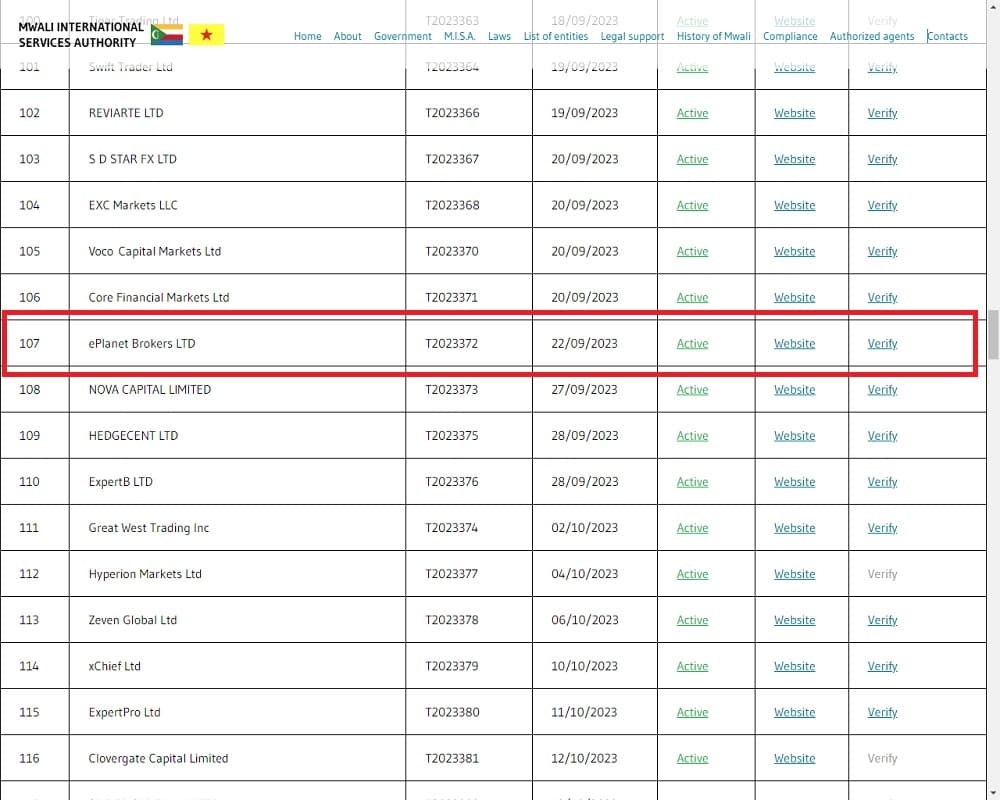Image resolution: width=1000 pixels, height=800 pixels.
Task: Open List of entities page
Action: click(x=555, y=36)
